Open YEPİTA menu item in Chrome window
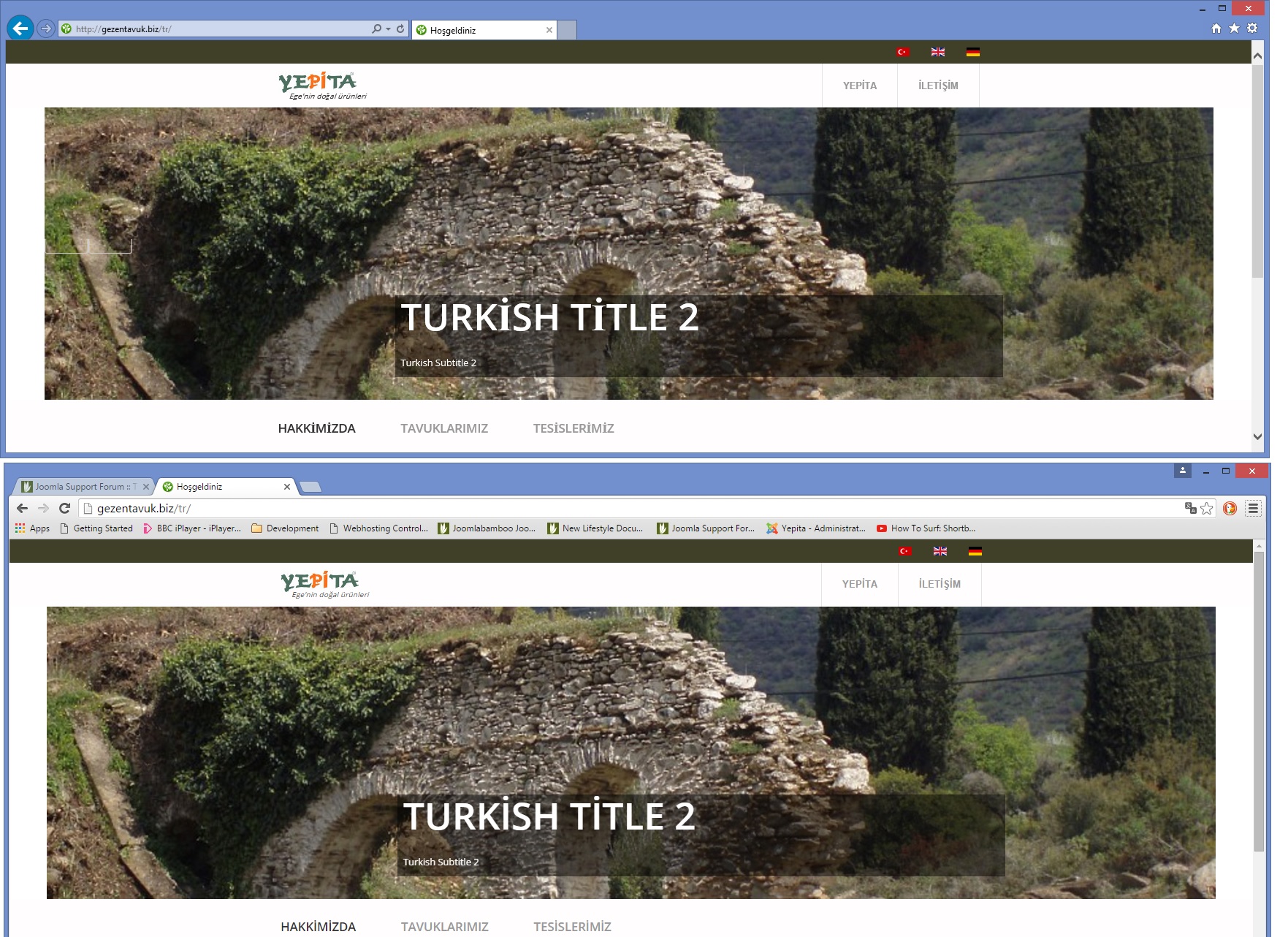Image resolution: width=1288 pixels, height=937 pixels. point(860,584)
